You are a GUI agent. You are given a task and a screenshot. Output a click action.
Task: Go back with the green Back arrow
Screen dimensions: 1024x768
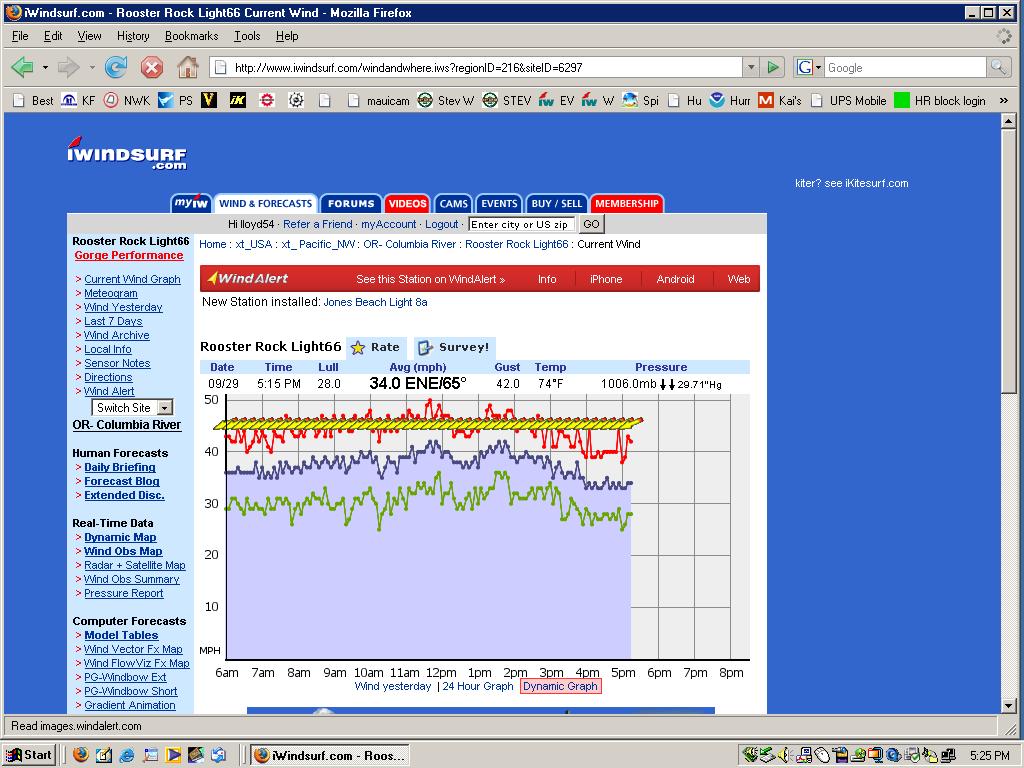coord(24,67)
